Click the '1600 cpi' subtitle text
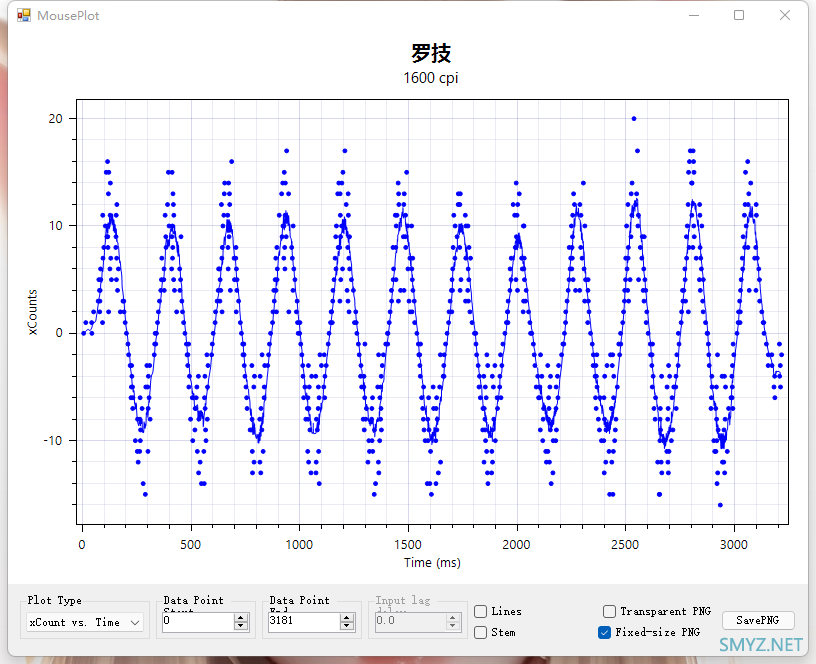The width and height of the screenshot is (816, 664). point(431,78)
